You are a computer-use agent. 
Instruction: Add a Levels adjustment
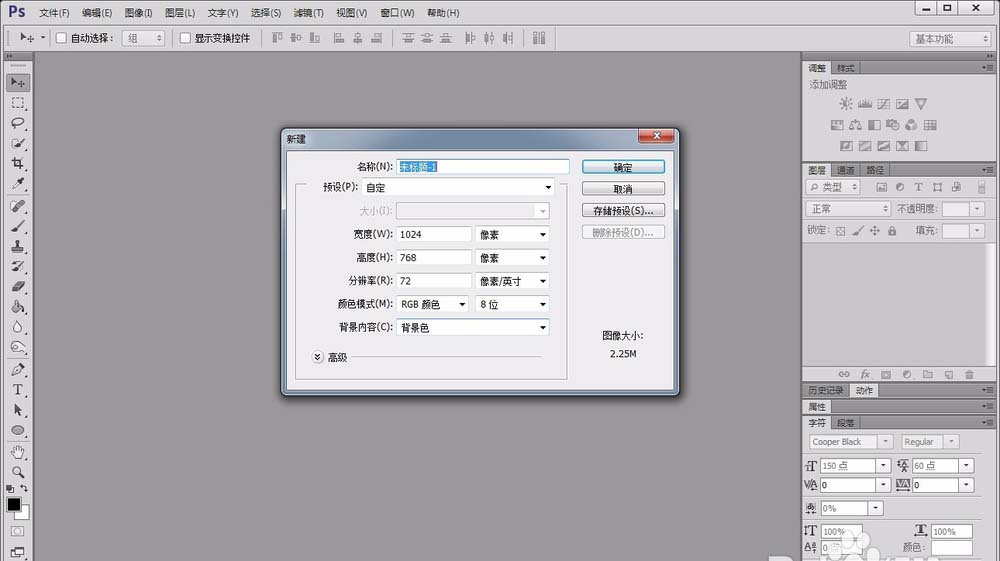(865, 104)
